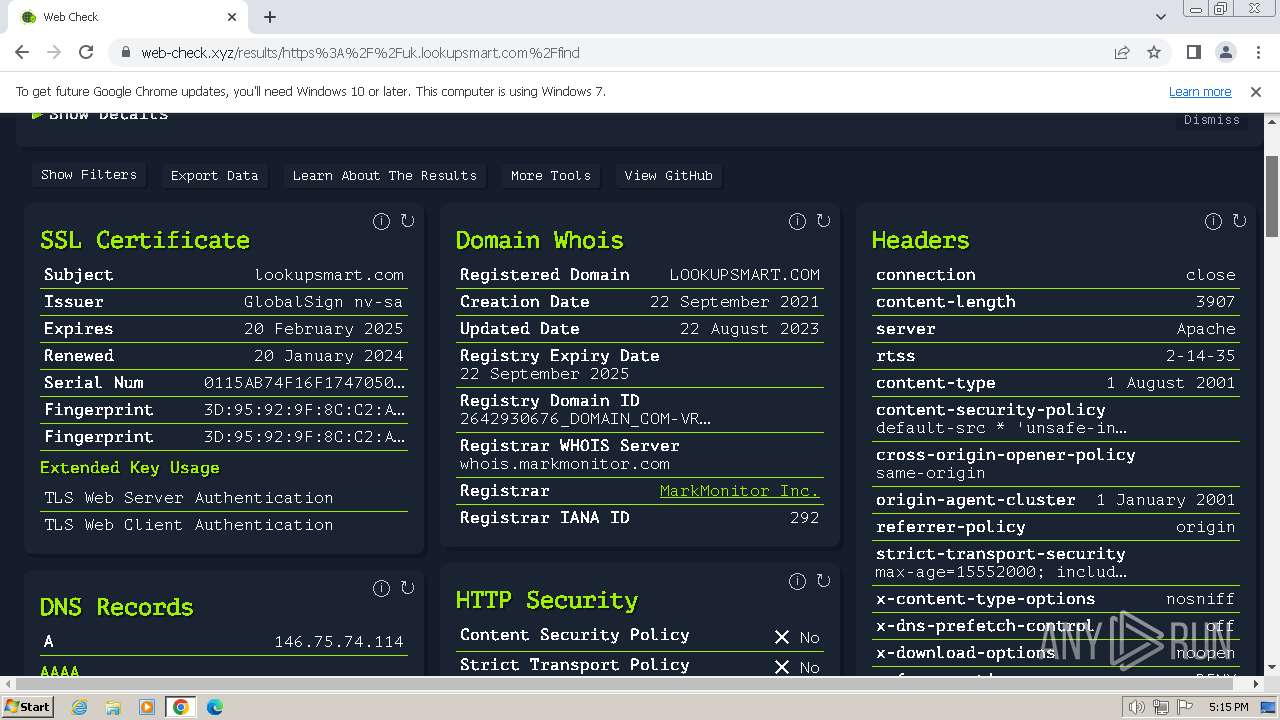Open Chrome side panel
The width and height of the screenshot is (1280, 720).
(1193, 52)
